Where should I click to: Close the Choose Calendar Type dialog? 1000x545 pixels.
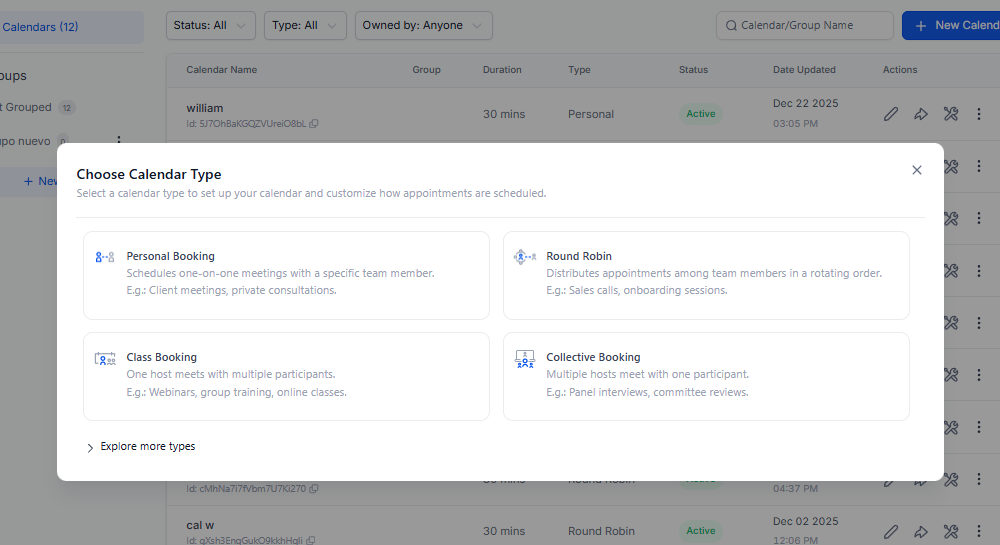click(916, 170)
